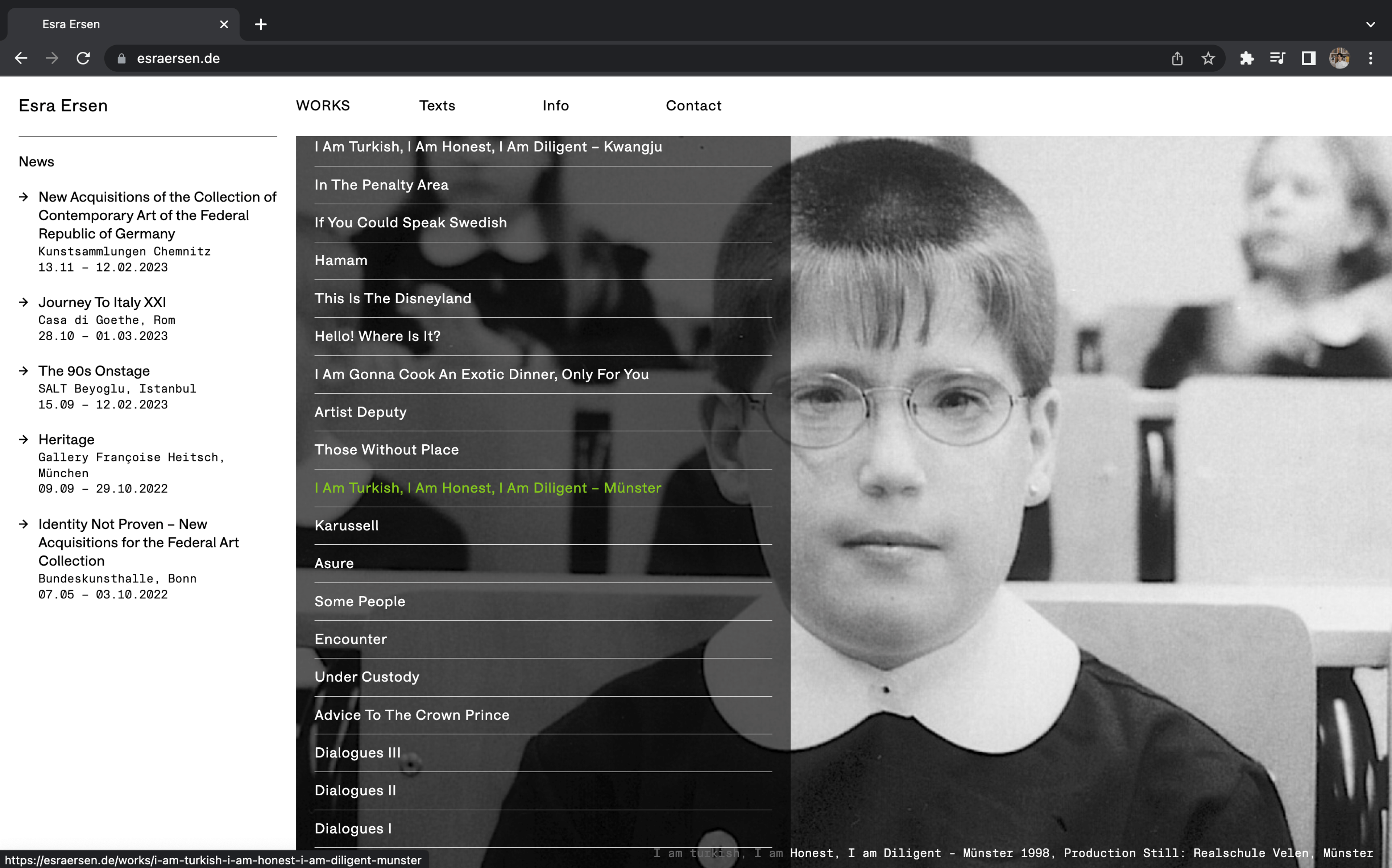Click the Casa di Goethe, Rom text
1392x868 pixels.
pyautogui.click(x=107, y=320)
